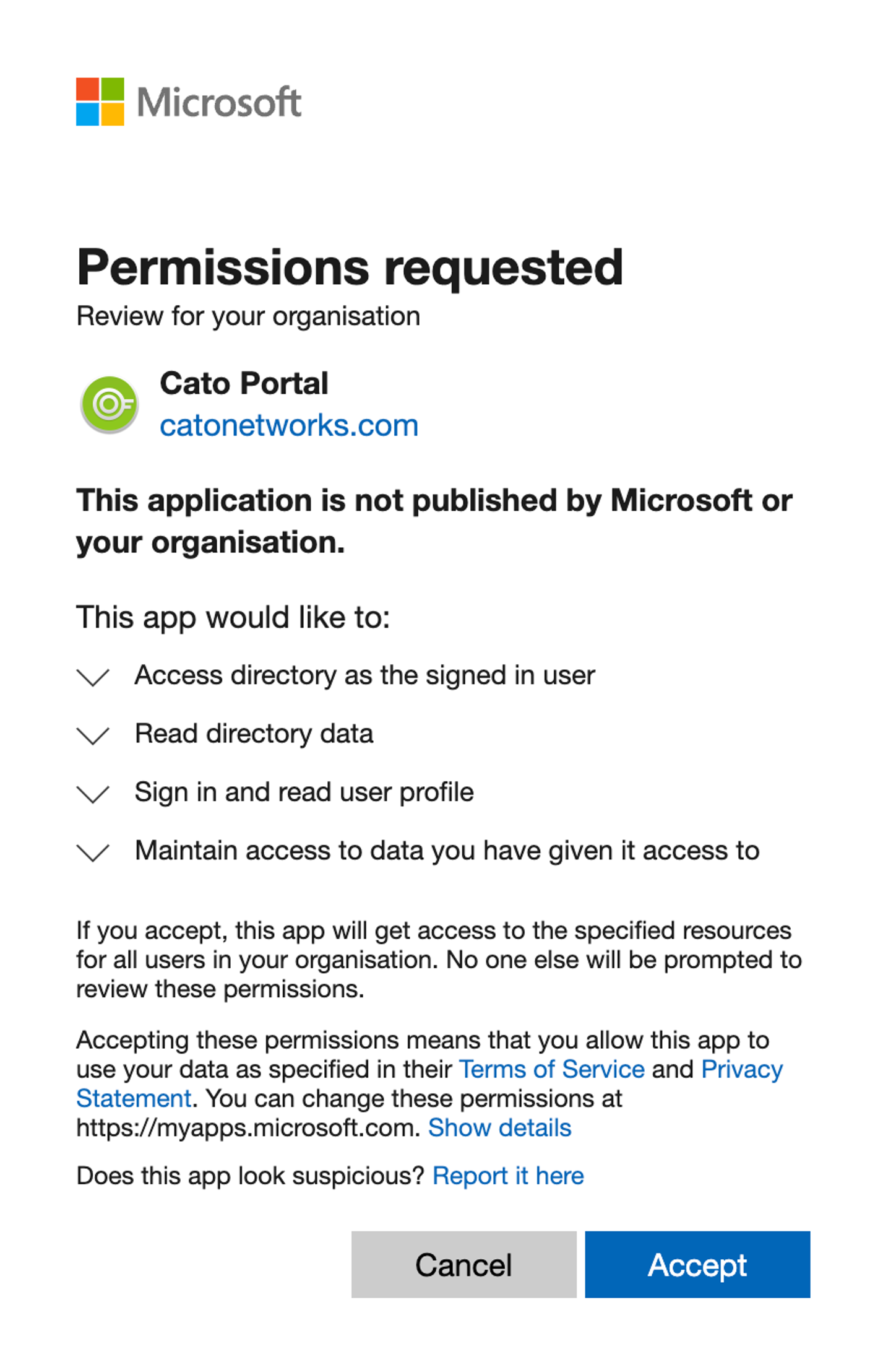Accept the requested permissions
This screenshot has height=1362, width=896.
[697, 1264]
